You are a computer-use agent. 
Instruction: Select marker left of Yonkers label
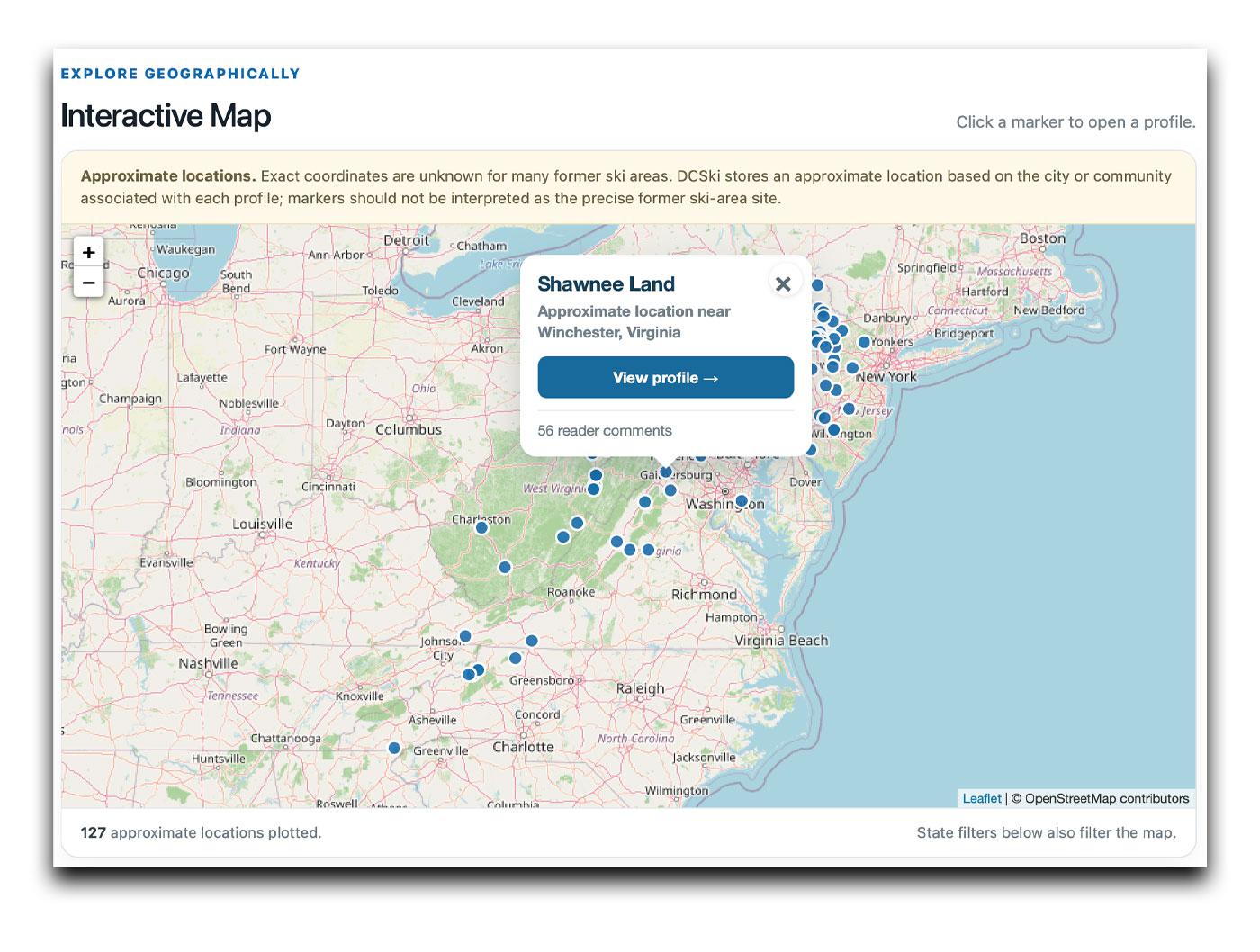(x=864, y=342)
